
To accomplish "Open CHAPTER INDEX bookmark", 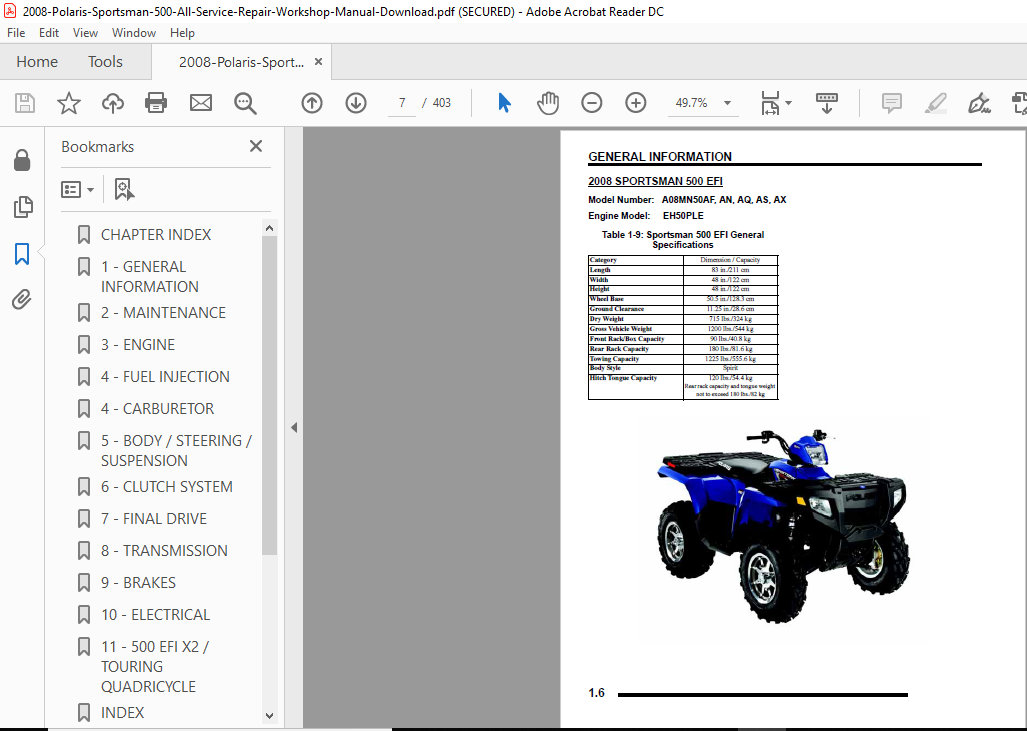I will (156, 234).
